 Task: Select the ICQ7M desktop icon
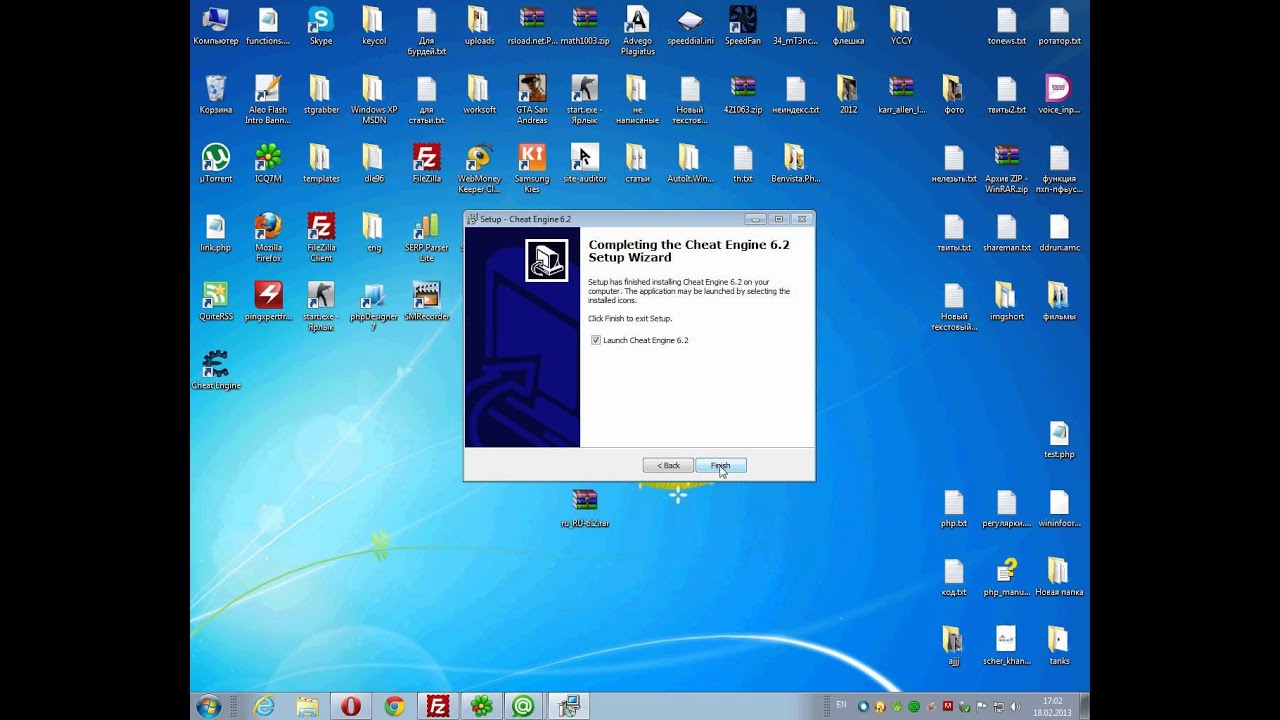(x=268, y=163)
